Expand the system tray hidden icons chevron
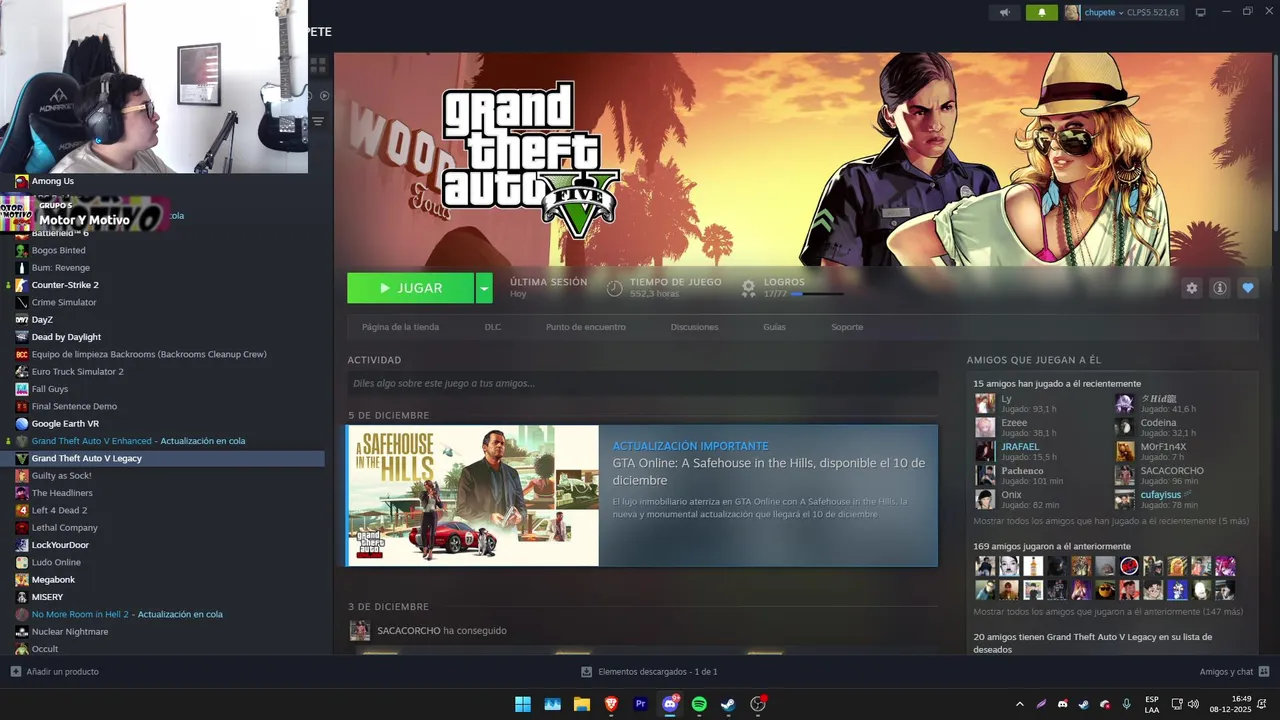 pos(1020,704)
